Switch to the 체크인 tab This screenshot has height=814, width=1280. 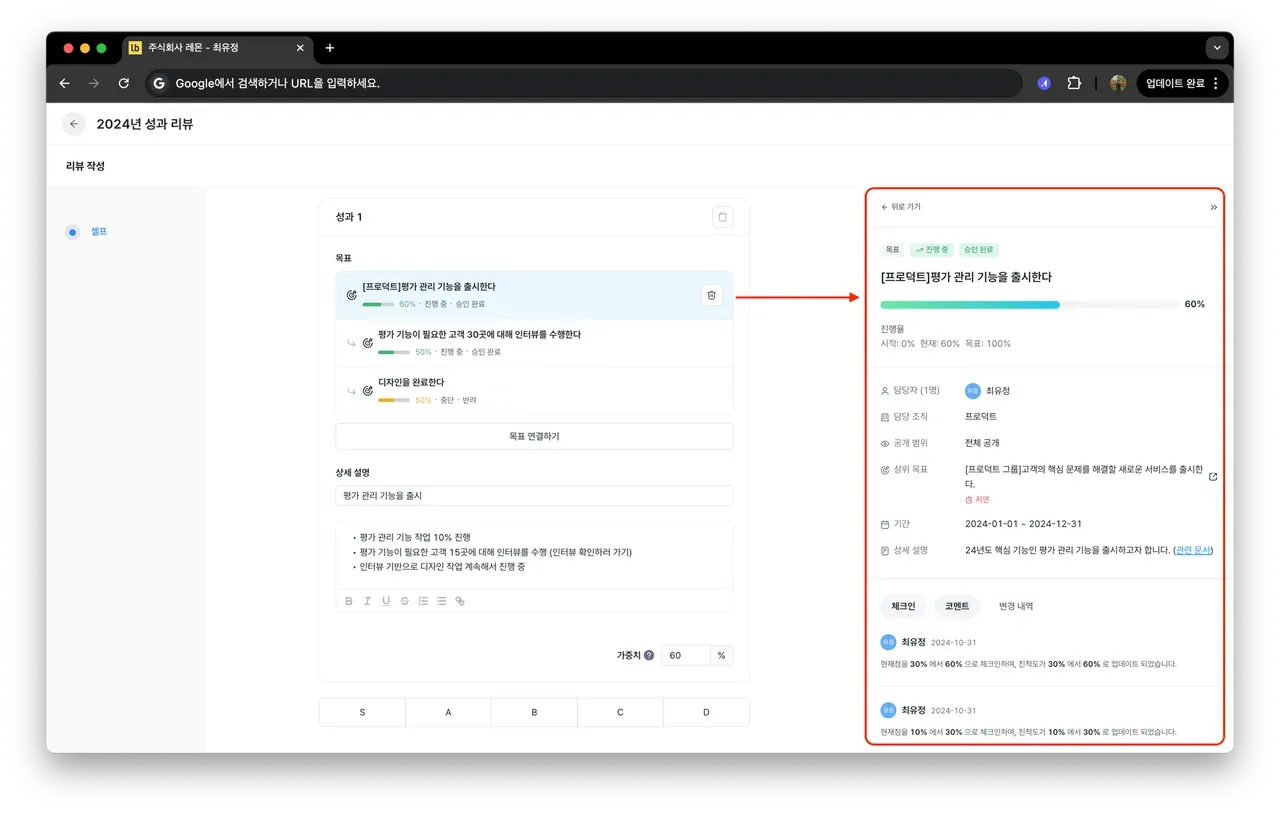[903, 606]
